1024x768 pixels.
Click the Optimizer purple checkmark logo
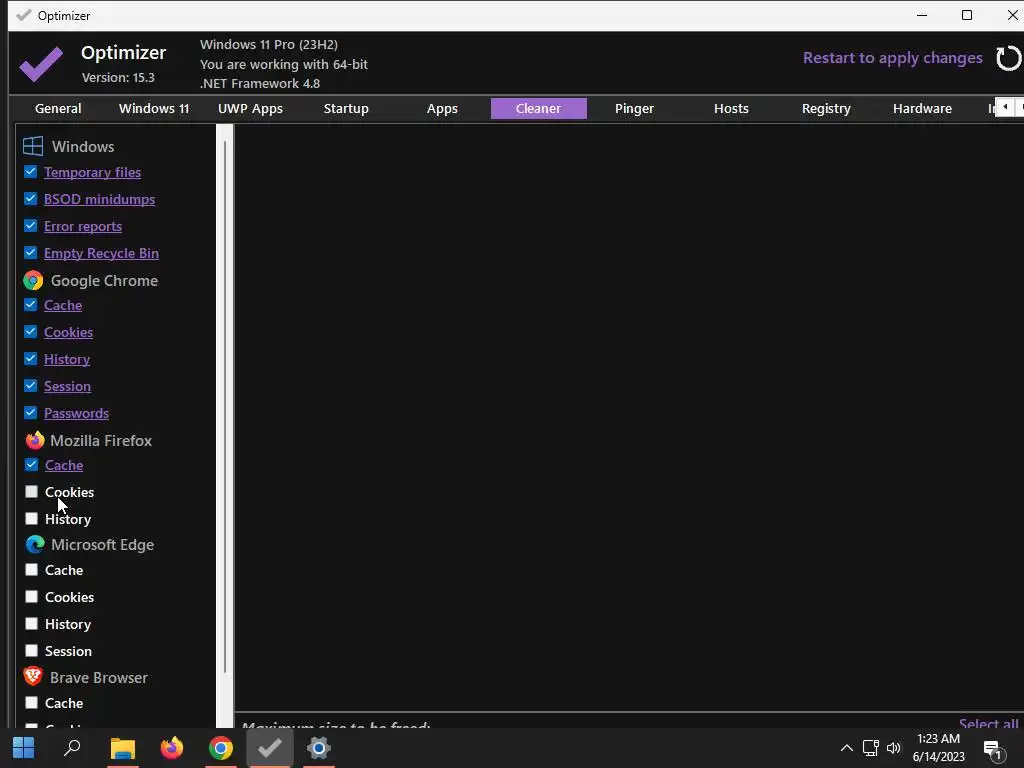[x=41, y=63]
